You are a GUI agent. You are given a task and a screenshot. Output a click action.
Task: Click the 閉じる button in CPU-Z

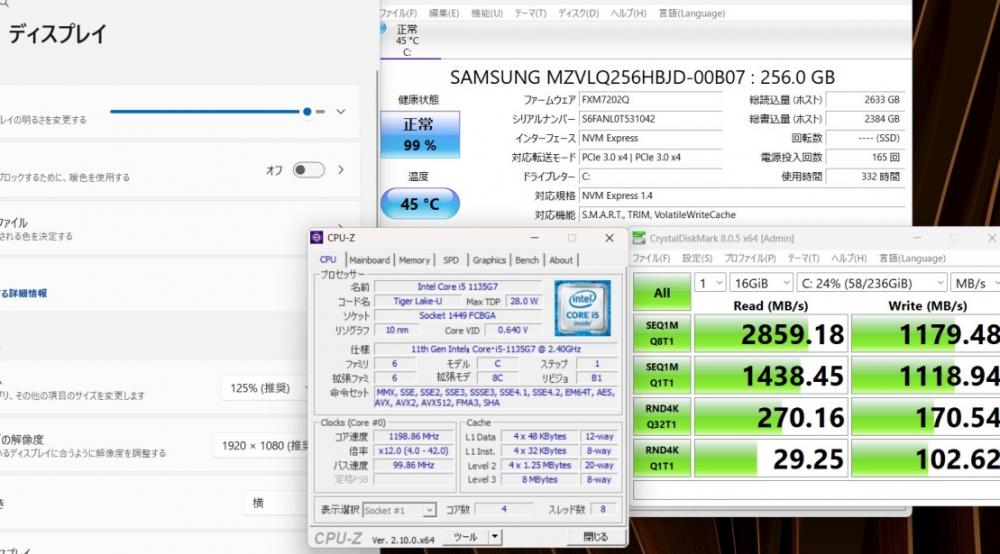click(595, 537)
